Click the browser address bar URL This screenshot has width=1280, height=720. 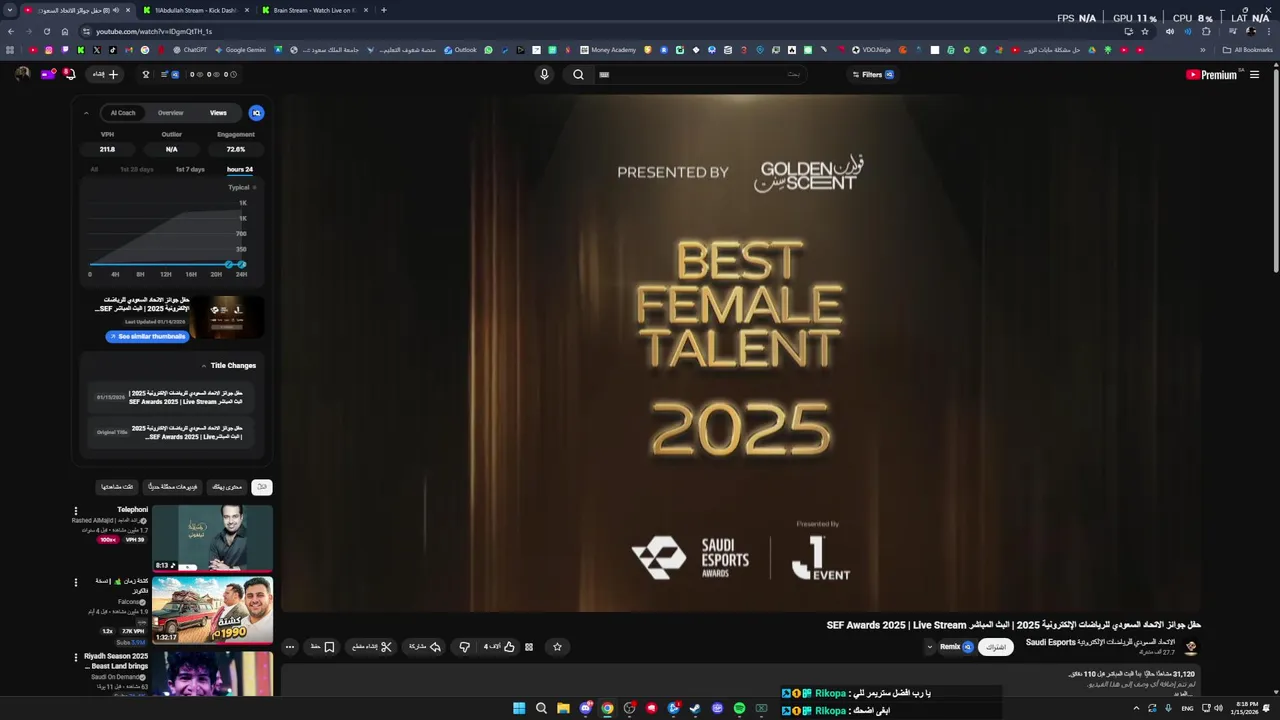(154, 31)
